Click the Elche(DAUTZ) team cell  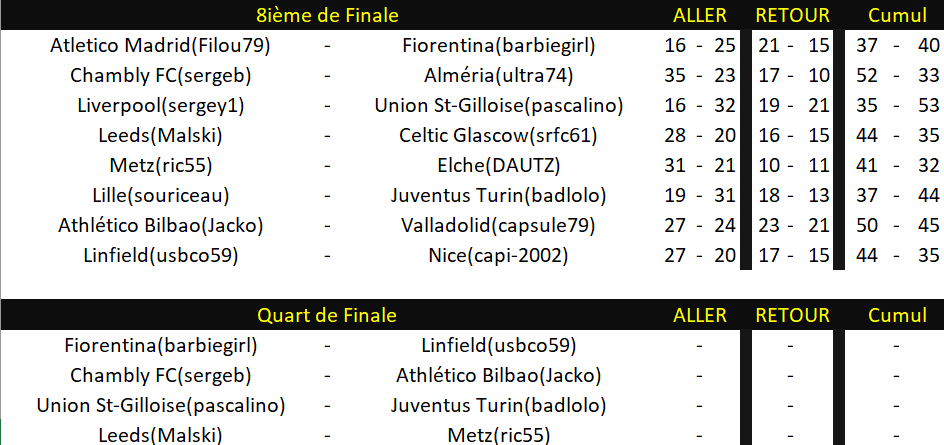coord(498,165)
